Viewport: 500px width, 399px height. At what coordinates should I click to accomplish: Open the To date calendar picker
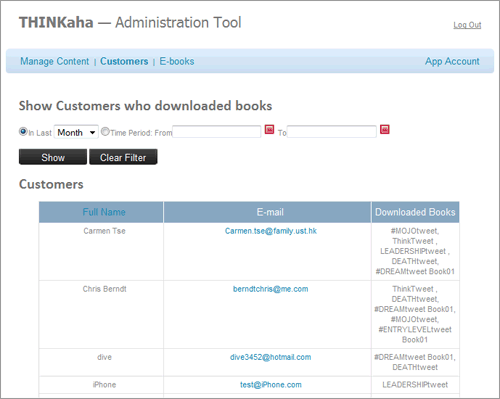pyautogui.click(x=385, y=129)
